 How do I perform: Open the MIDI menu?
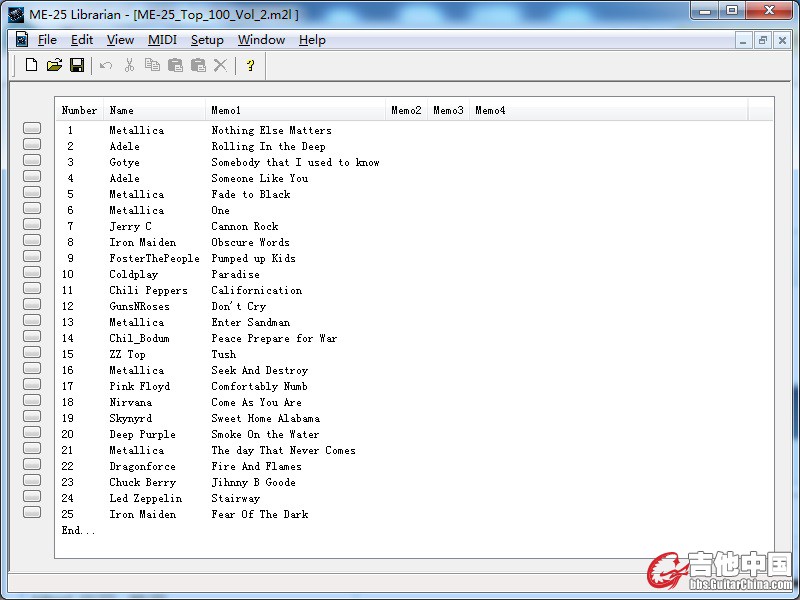pyautogui.click(x=162, y=40)
